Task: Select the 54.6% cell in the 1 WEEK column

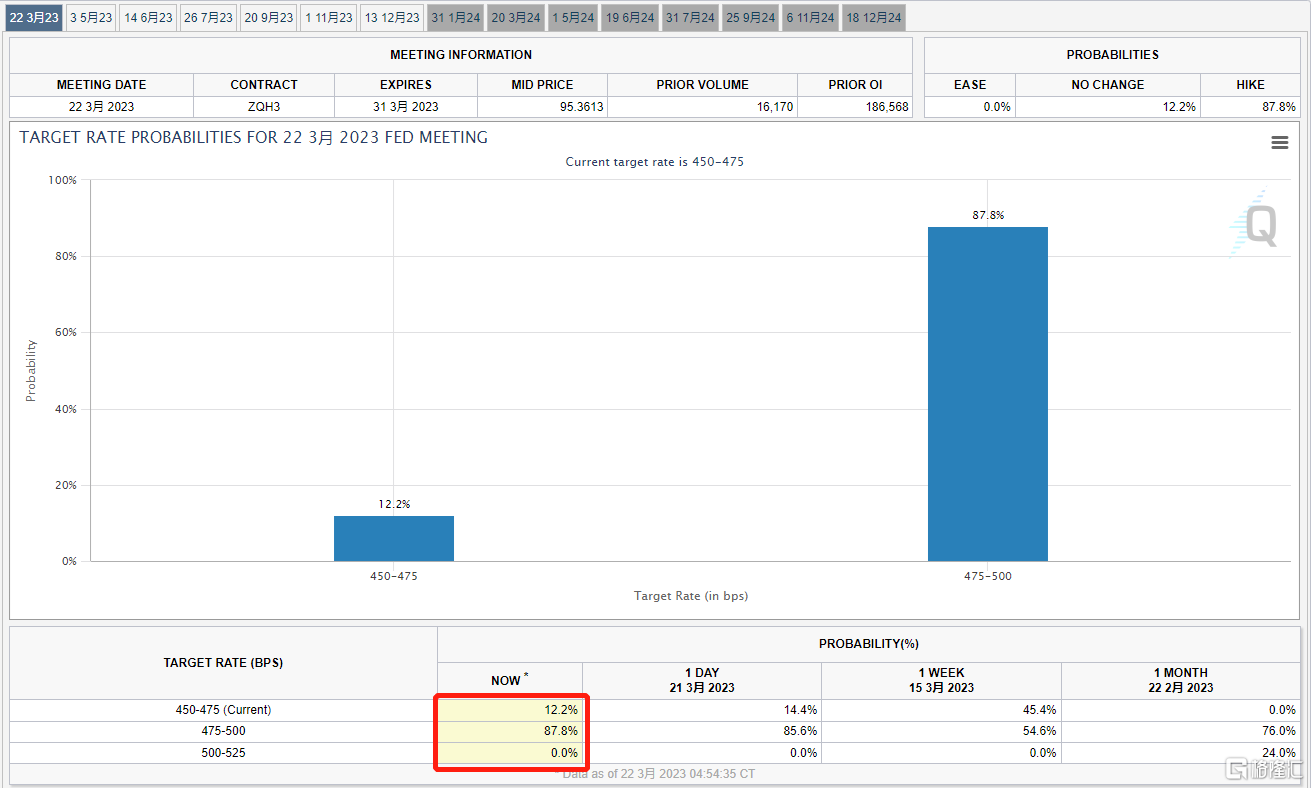Action: click(941, 731)
